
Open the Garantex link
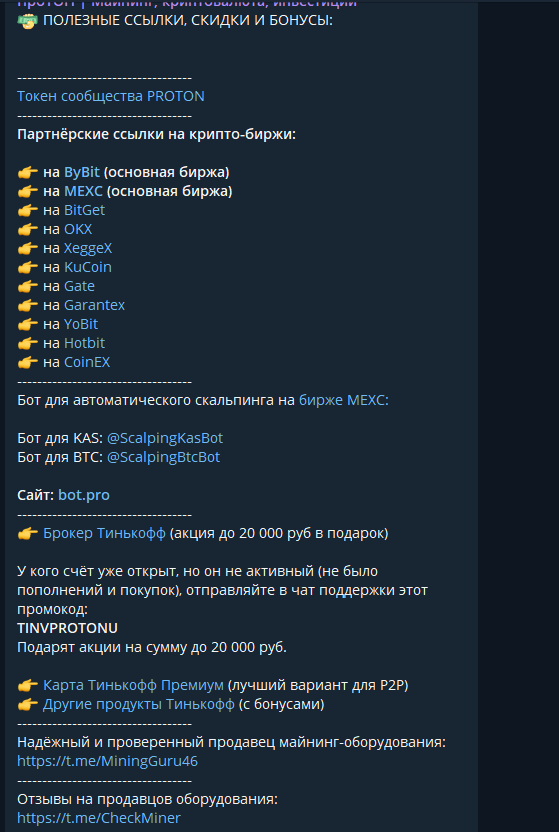point(94,305)
